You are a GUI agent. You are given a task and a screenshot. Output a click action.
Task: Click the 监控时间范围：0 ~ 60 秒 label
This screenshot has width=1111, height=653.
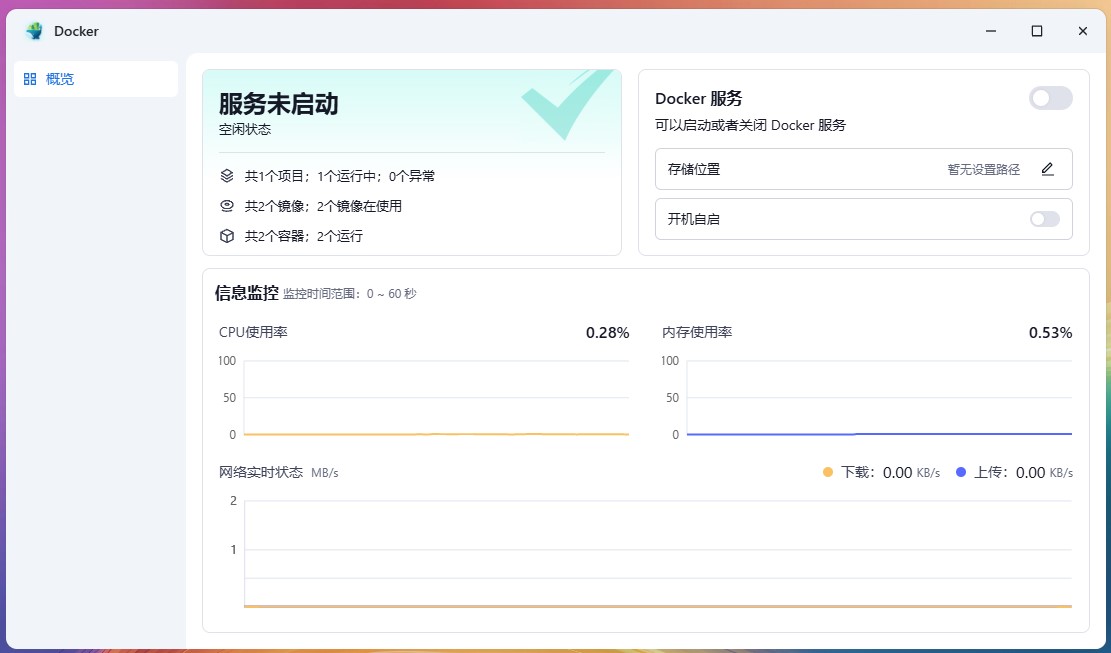tap(350, 294)
